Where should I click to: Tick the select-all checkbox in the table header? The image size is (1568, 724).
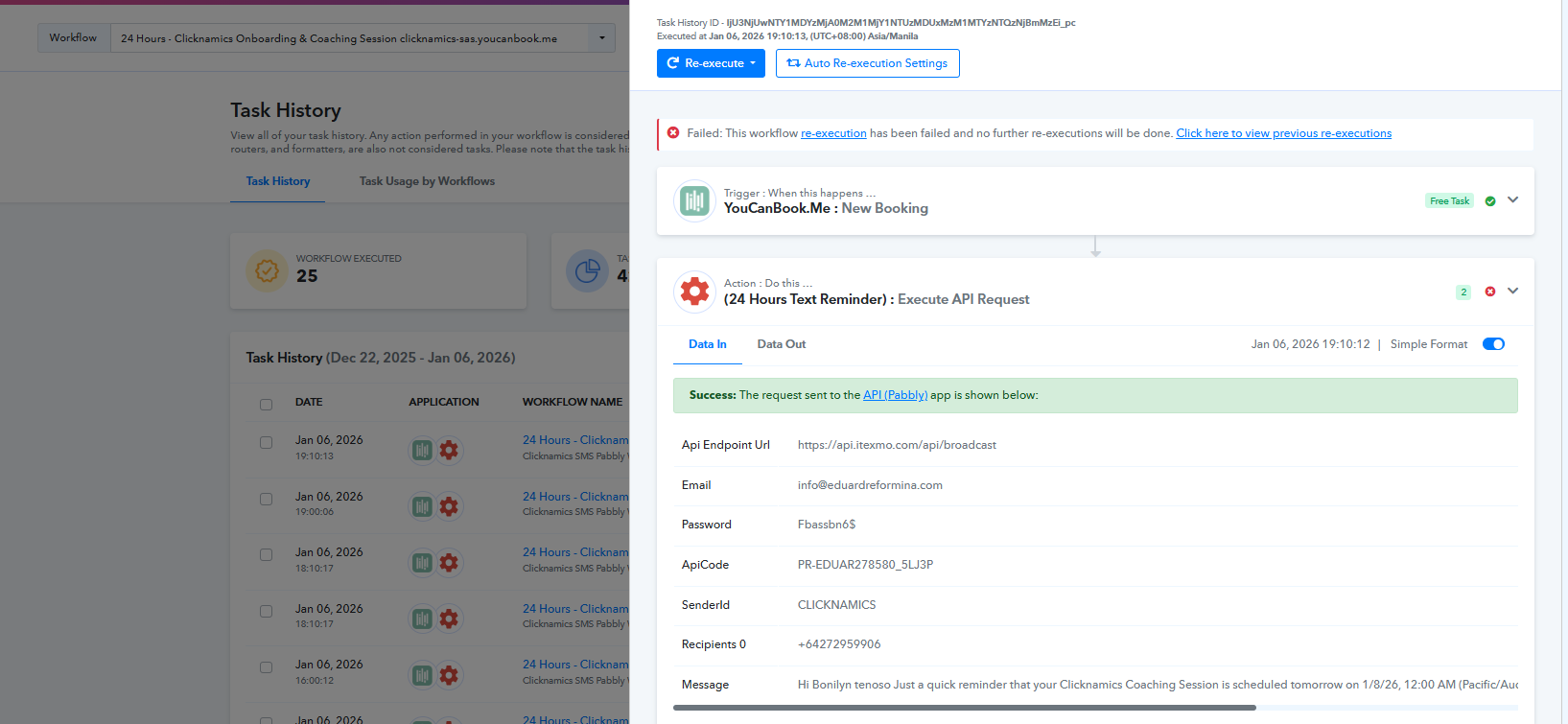[x=266, y=404]
